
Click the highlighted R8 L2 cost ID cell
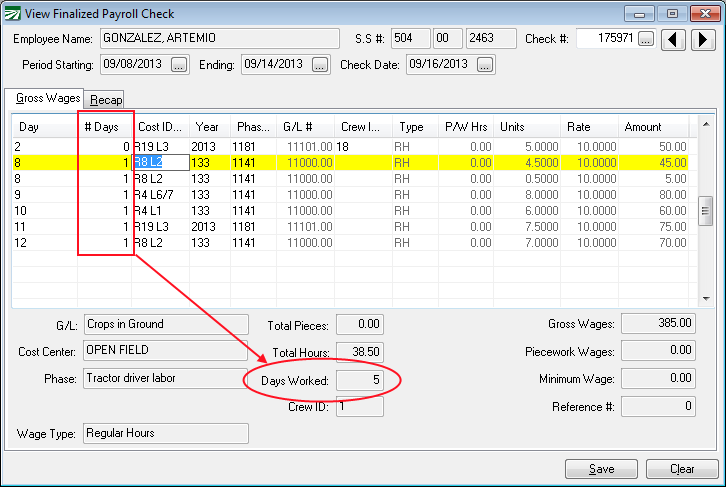click(160, 162)
